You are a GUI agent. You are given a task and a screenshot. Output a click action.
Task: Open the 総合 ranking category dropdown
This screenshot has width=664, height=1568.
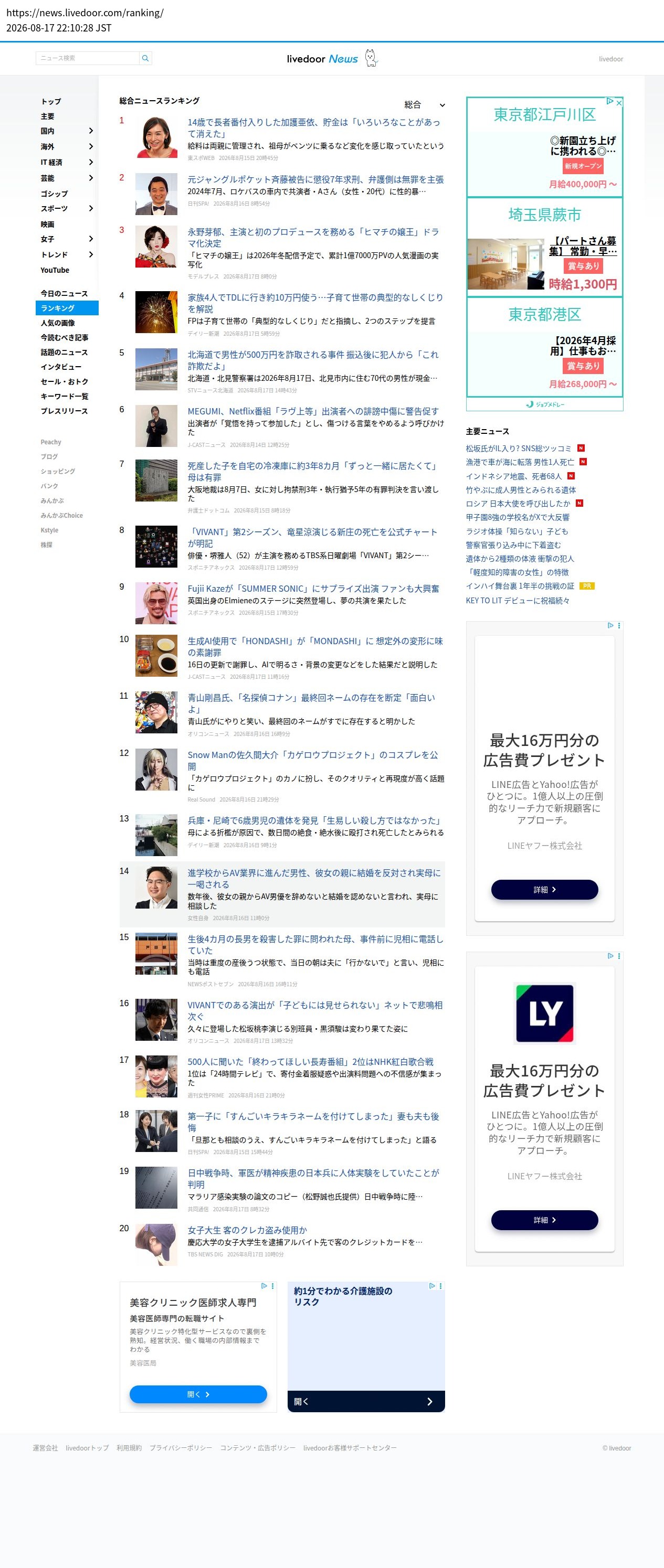coord(425,105)
